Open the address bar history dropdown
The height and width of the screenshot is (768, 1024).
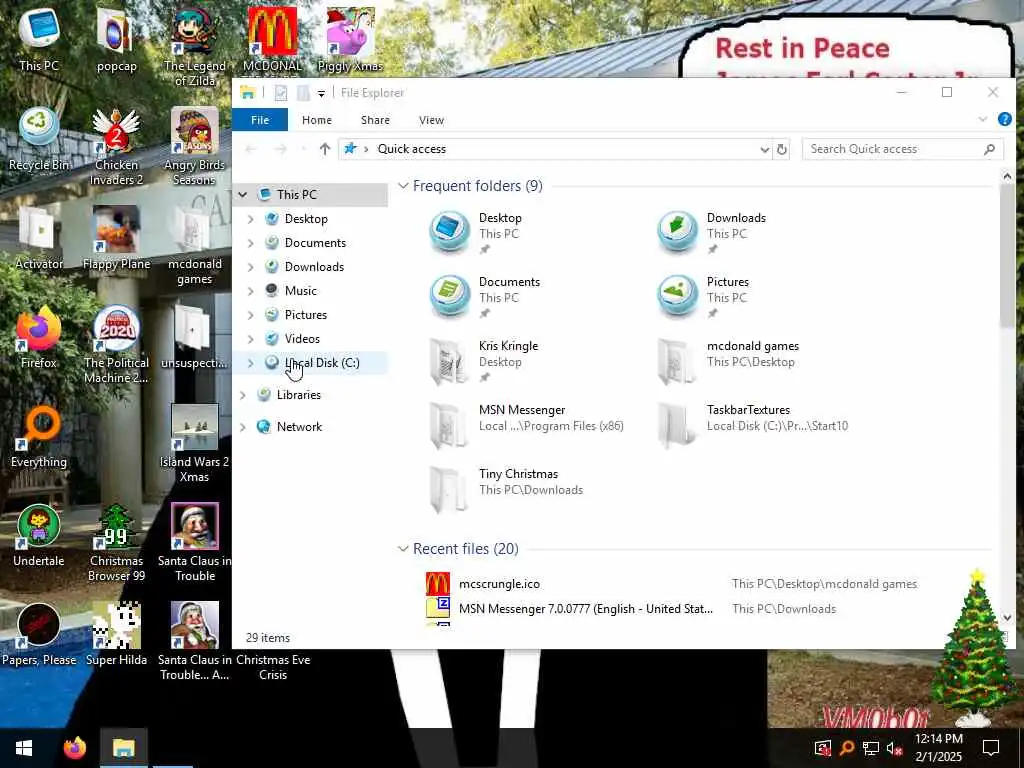[x=764, y=150]
